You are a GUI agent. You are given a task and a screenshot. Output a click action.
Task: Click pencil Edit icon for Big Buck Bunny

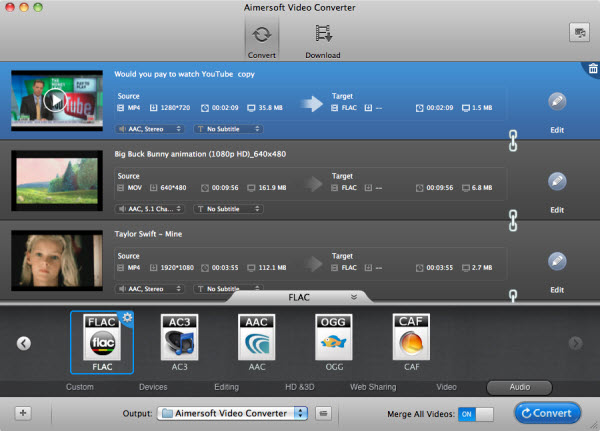tap(557, 181)
